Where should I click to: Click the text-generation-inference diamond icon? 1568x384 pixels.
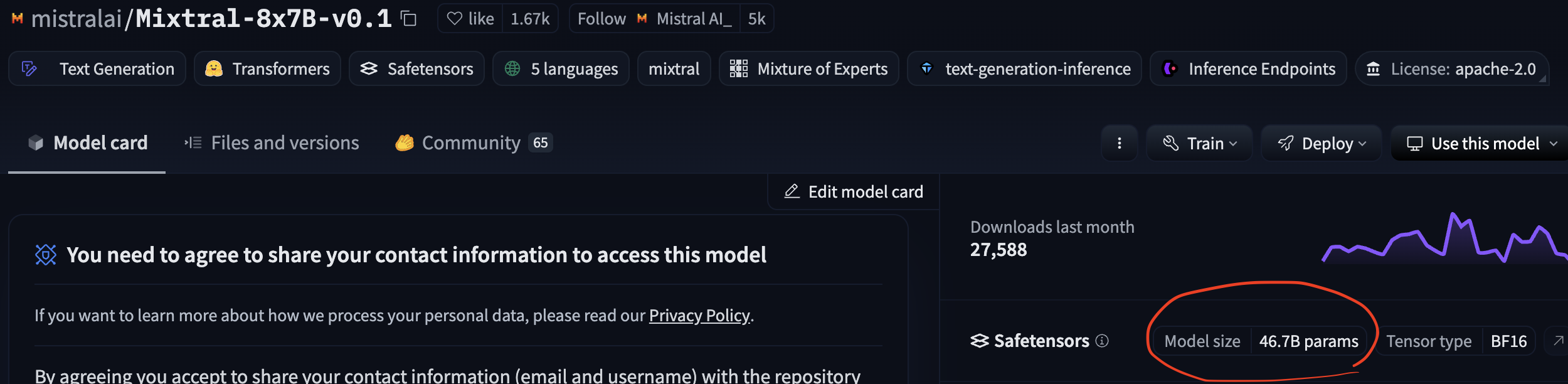926,68
